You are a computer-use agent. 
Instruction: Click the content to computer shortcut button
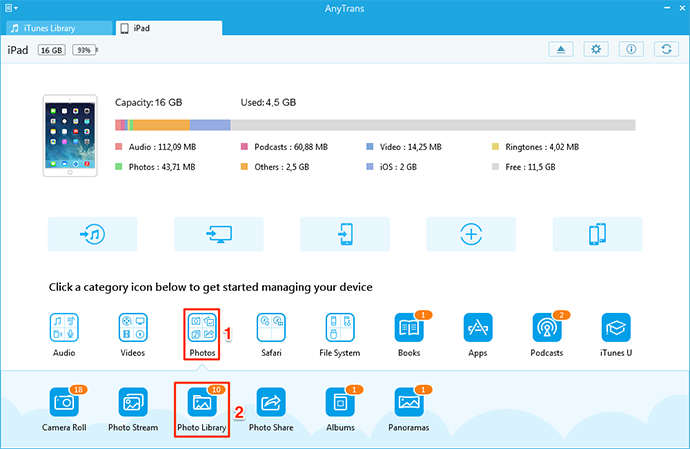[x=219, y=234]
